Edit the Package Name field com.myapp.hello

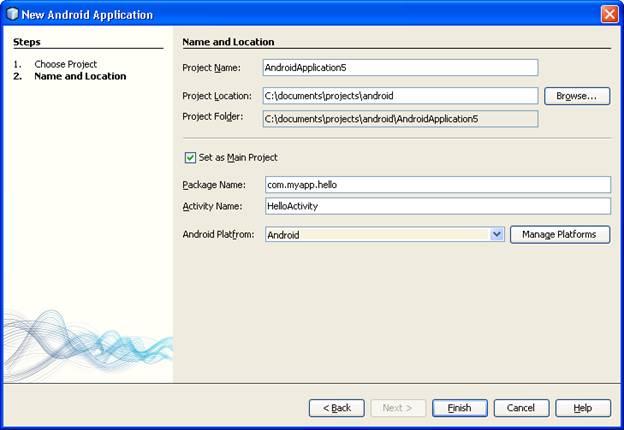[x=438, y=185]
